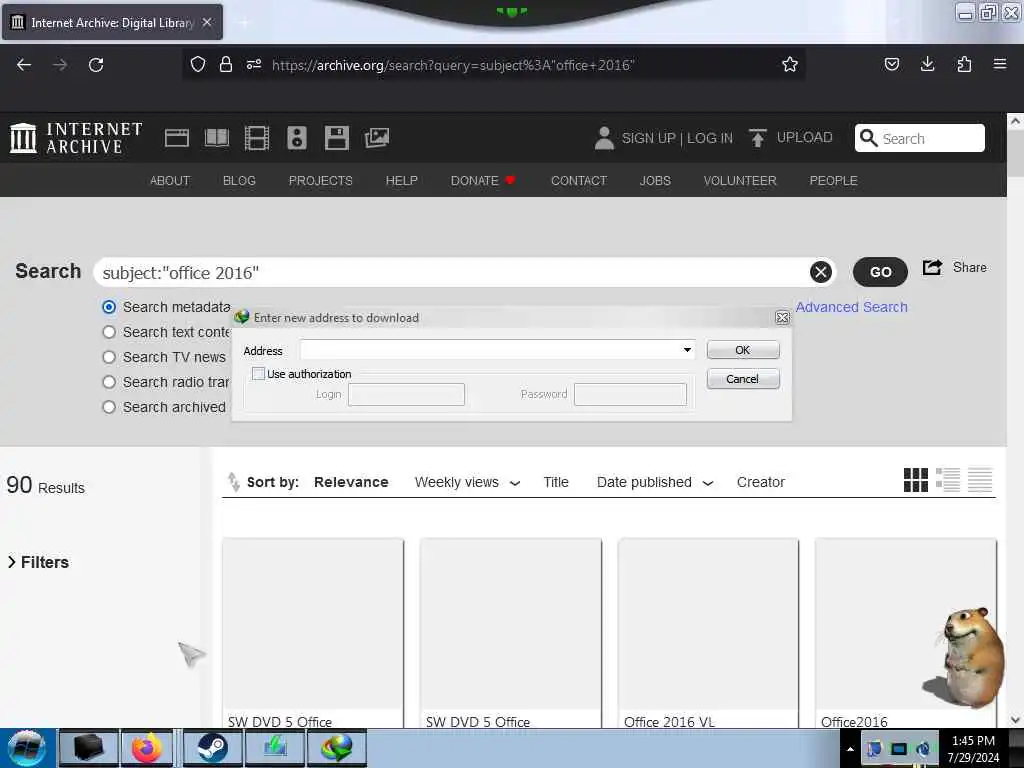Click the SIGN UP link
This screenshot has width=1024, height=768.
[648, 138]
